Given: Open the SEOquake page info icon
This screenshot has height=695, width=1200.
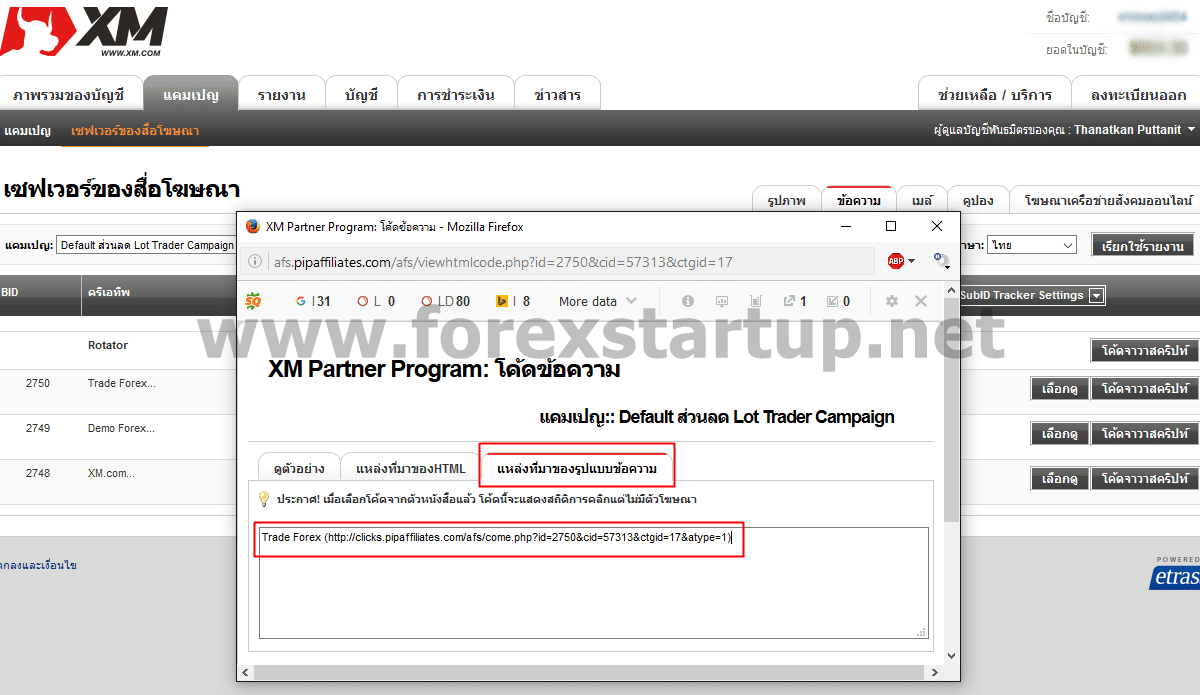Looking at the screenshot, I should point(688,301).
